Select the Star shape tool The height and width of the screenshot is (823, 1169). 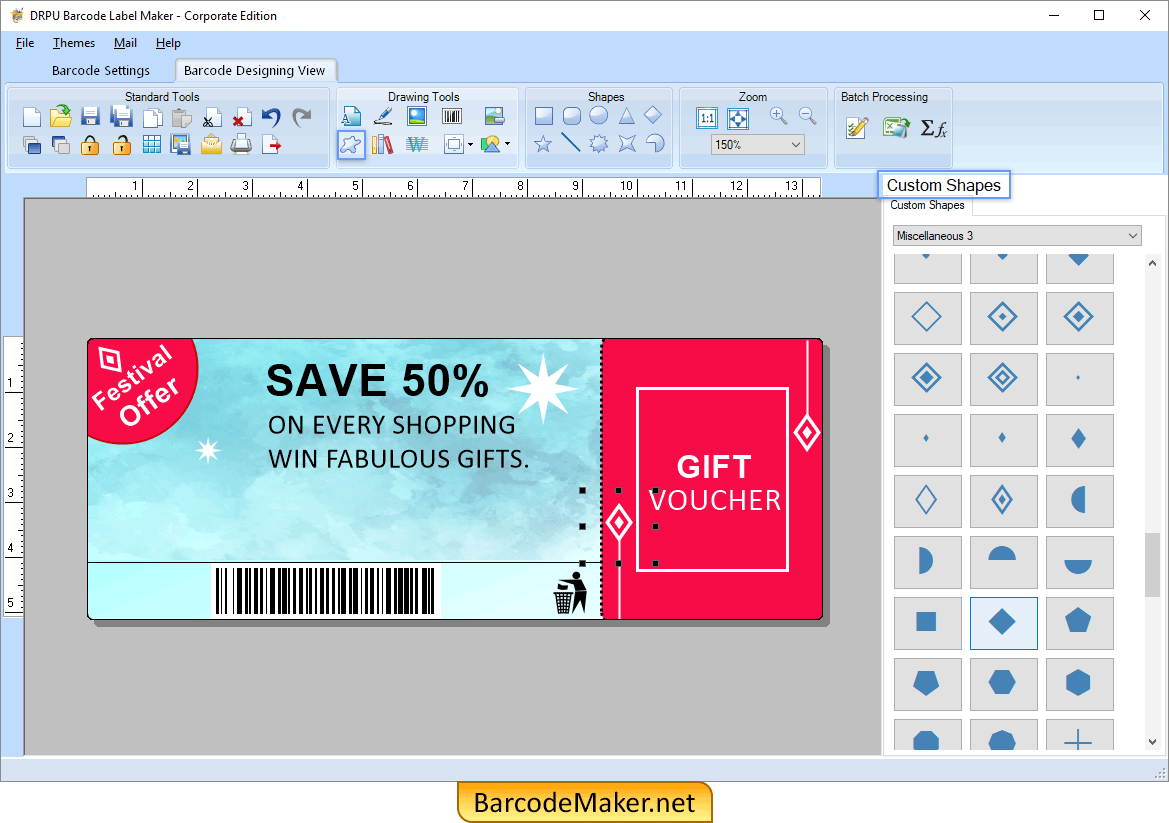(542, 143)
